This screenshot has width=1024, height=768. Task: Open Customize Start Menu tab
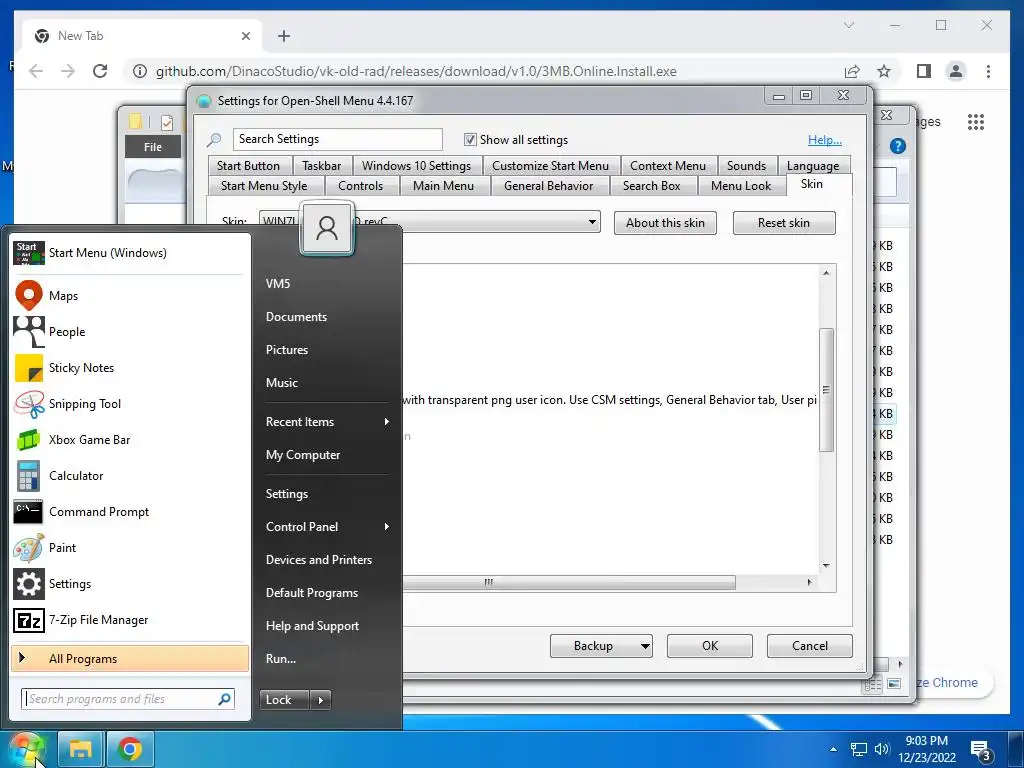(x=551, y=166)
